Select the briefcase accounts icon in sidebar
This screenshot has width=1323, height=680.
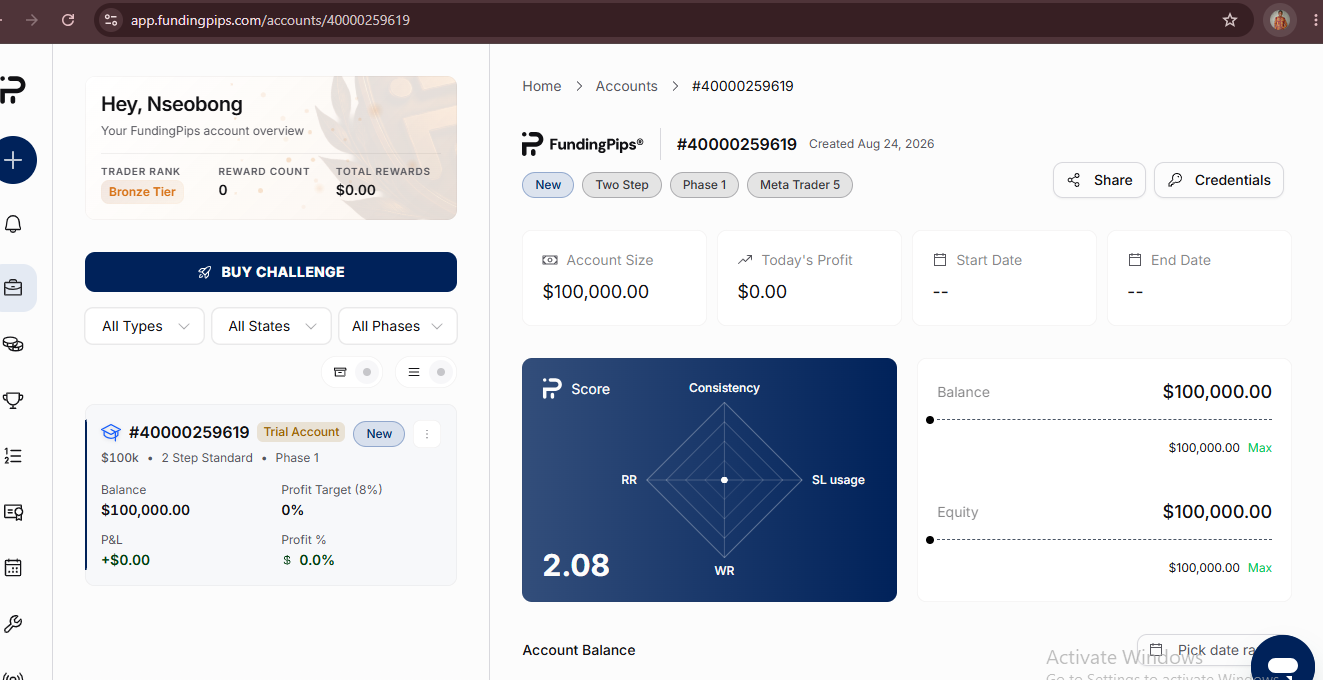13,288
